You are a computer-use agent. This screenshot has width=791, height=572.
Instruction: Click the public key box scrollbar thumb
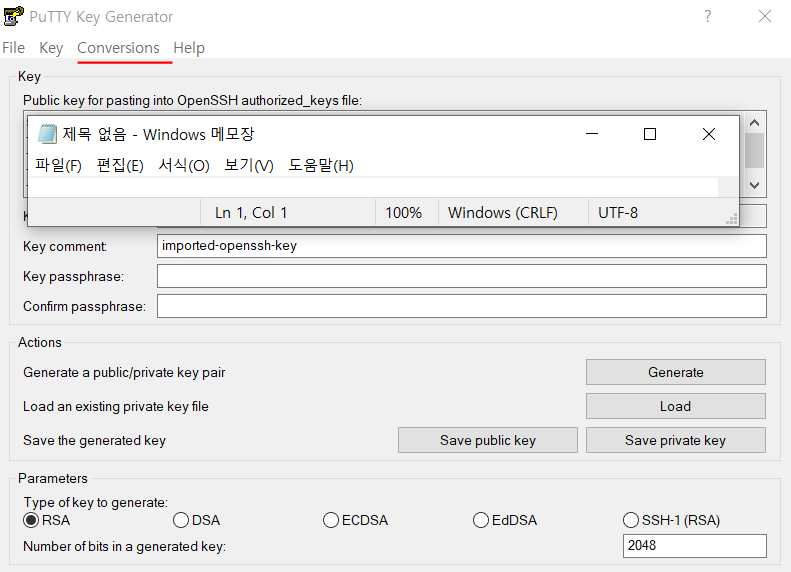[x=755, y=150]
